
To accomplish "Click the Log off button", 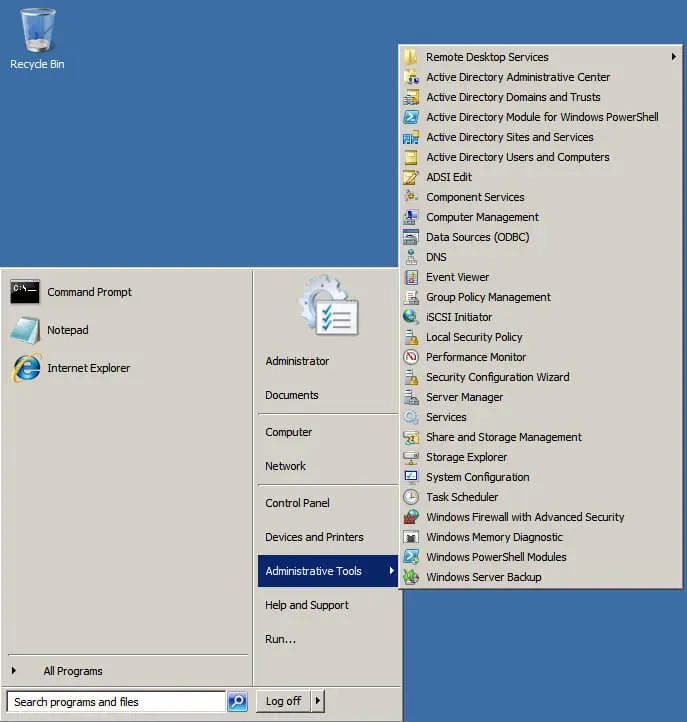I will coord(284,701).
